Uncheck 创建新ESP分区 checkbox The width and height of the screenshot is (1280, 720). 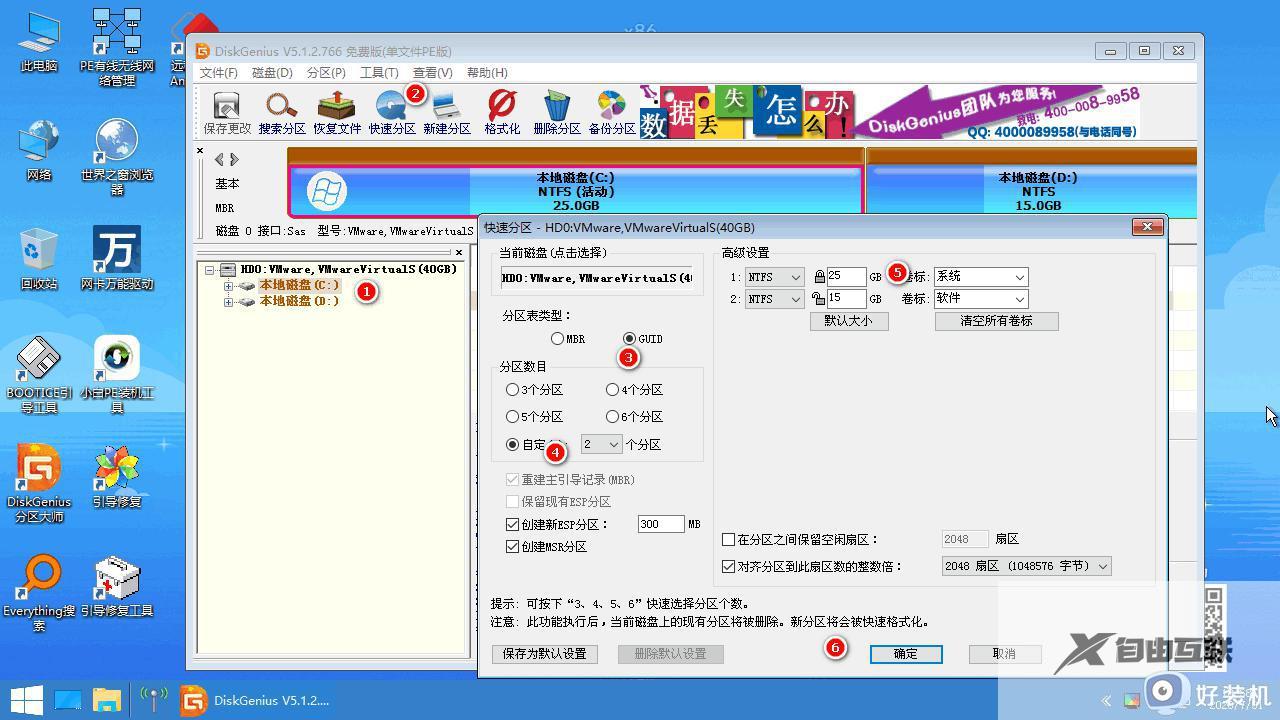[513, 525]
